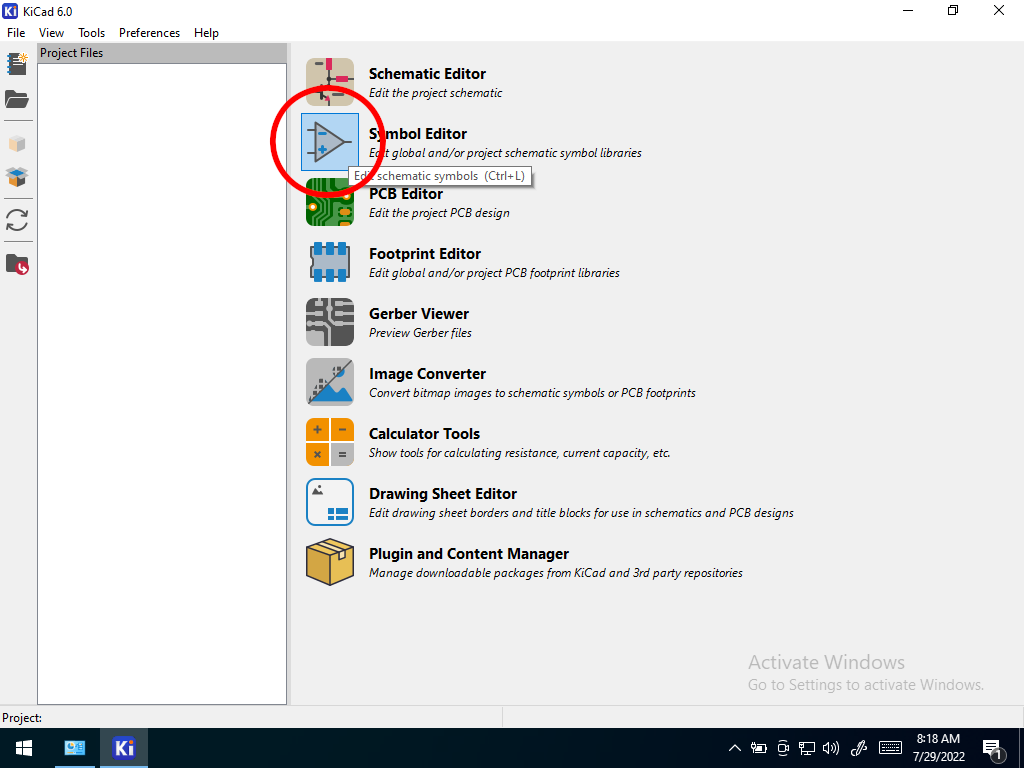Click the Calculator Tools title text
Image resolution: width=1024 pixels, height=768 pixels.
[424, 434]
